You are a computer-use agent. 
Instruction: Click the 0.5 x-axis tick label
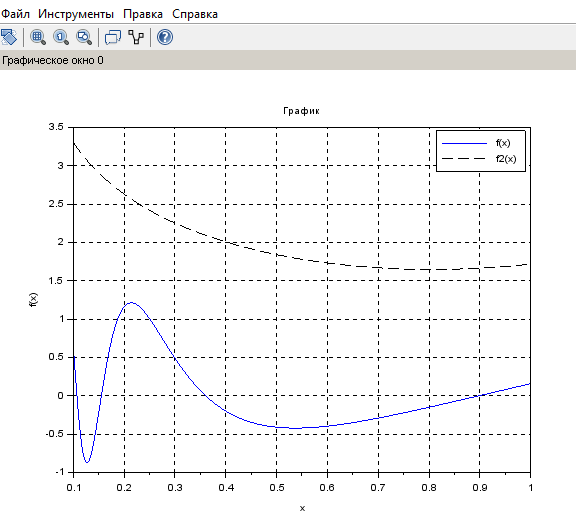pos(277,488)
